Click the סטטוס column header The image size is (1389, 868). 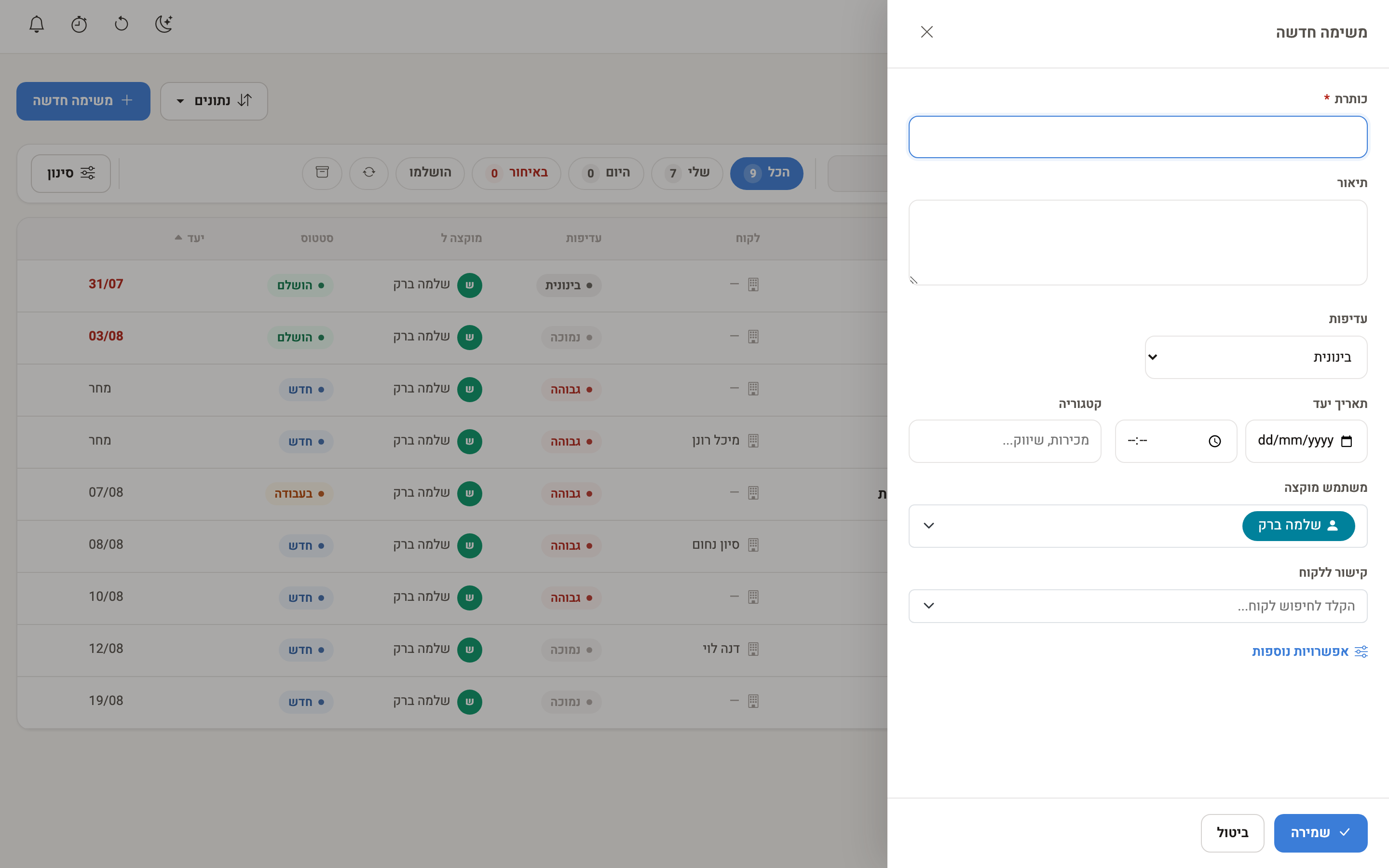317,238
